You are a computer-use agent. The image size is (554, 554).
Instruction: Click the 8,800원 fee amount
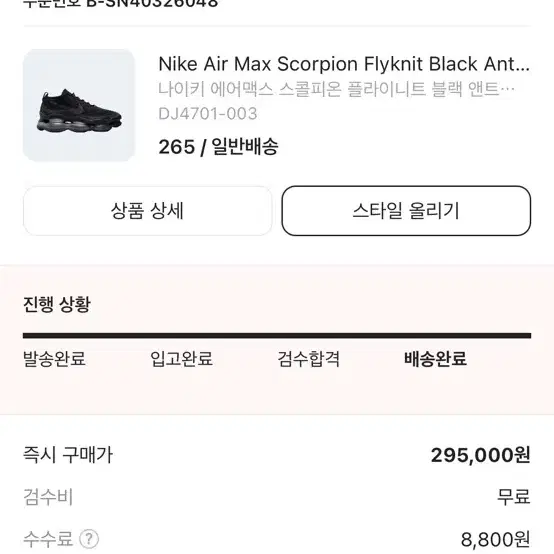click(x=495, y=539)
